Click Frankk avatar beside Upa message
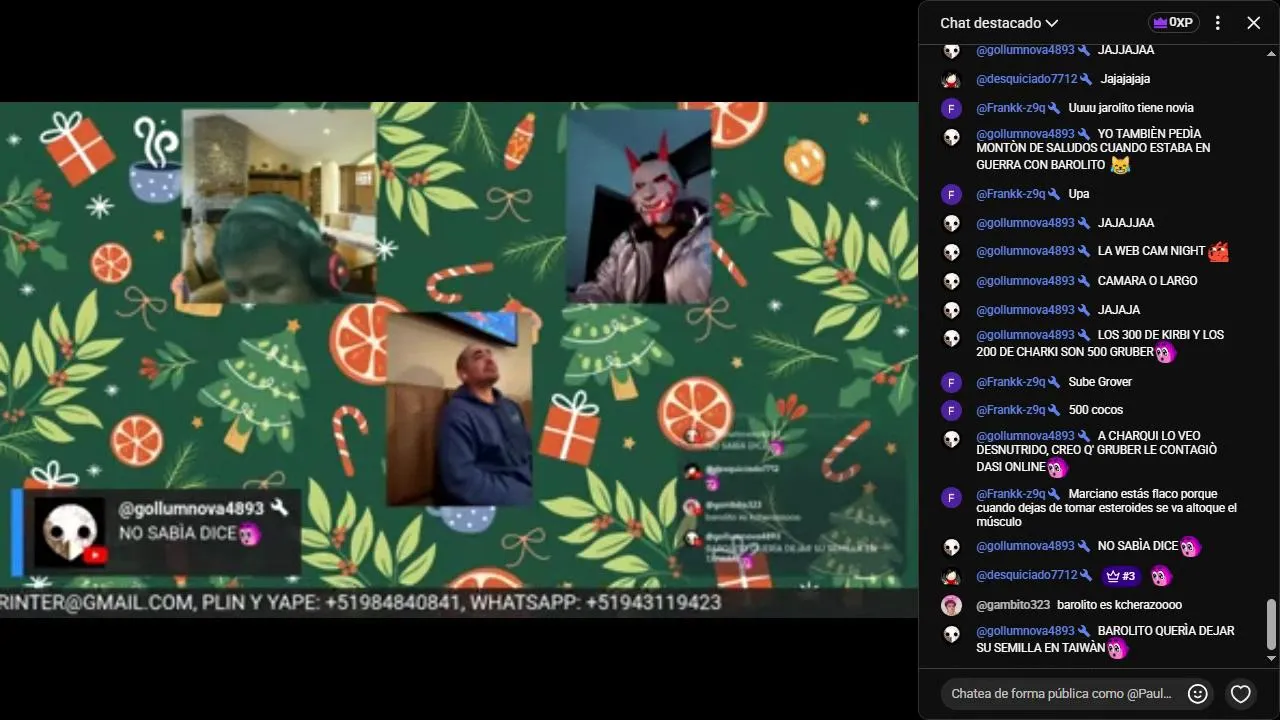 [x=952, y=195]
